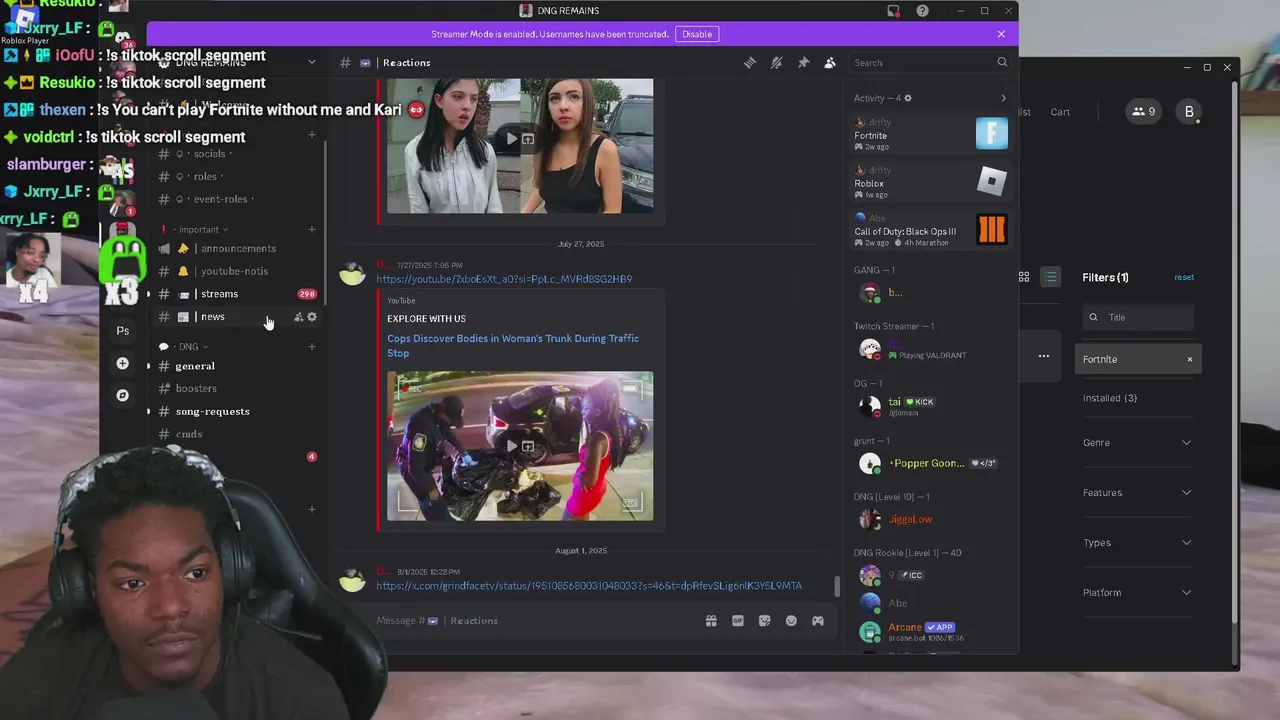1280x720 pixels.
Task: Collapse the DNG category
Action: [x=188, y=347]
